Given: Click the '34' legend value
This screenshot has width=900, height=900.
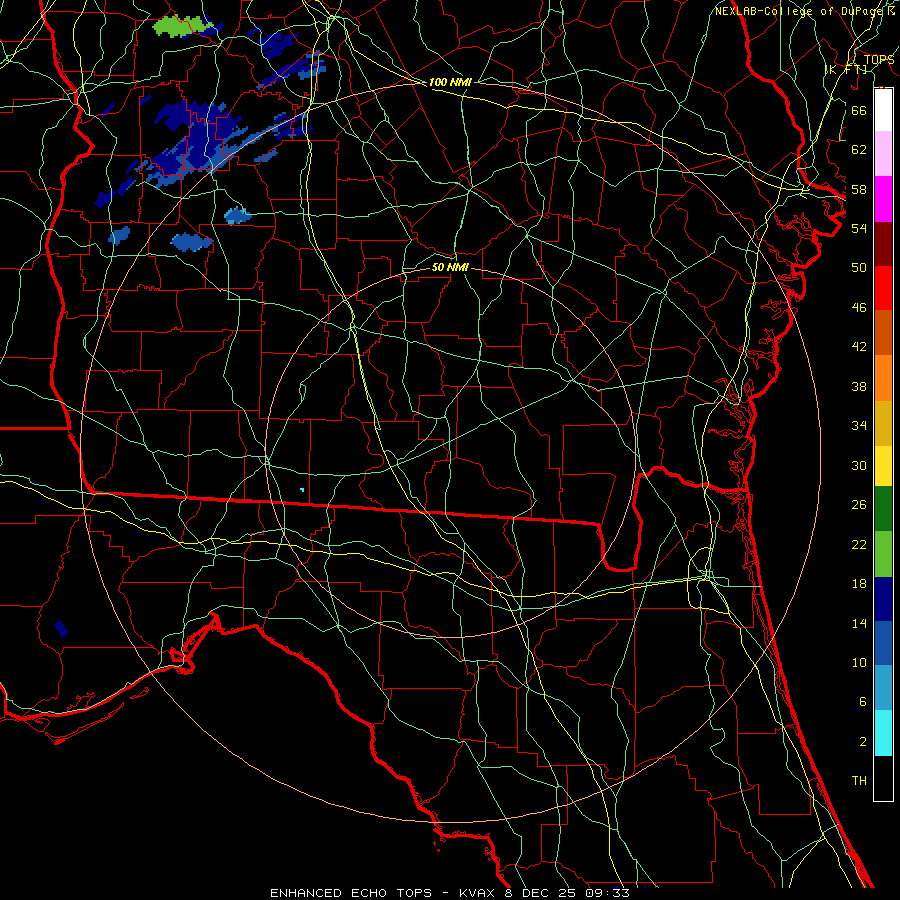Looking at the screenshot, I should click(x=859, y=426).
